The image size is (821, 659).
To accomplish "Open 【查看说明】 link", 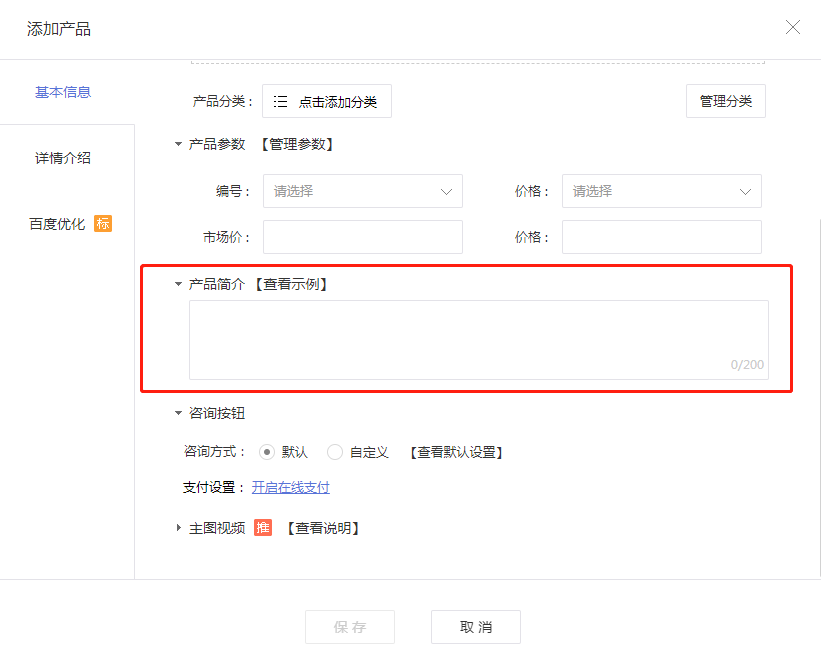I will click(x=323, y=528).
